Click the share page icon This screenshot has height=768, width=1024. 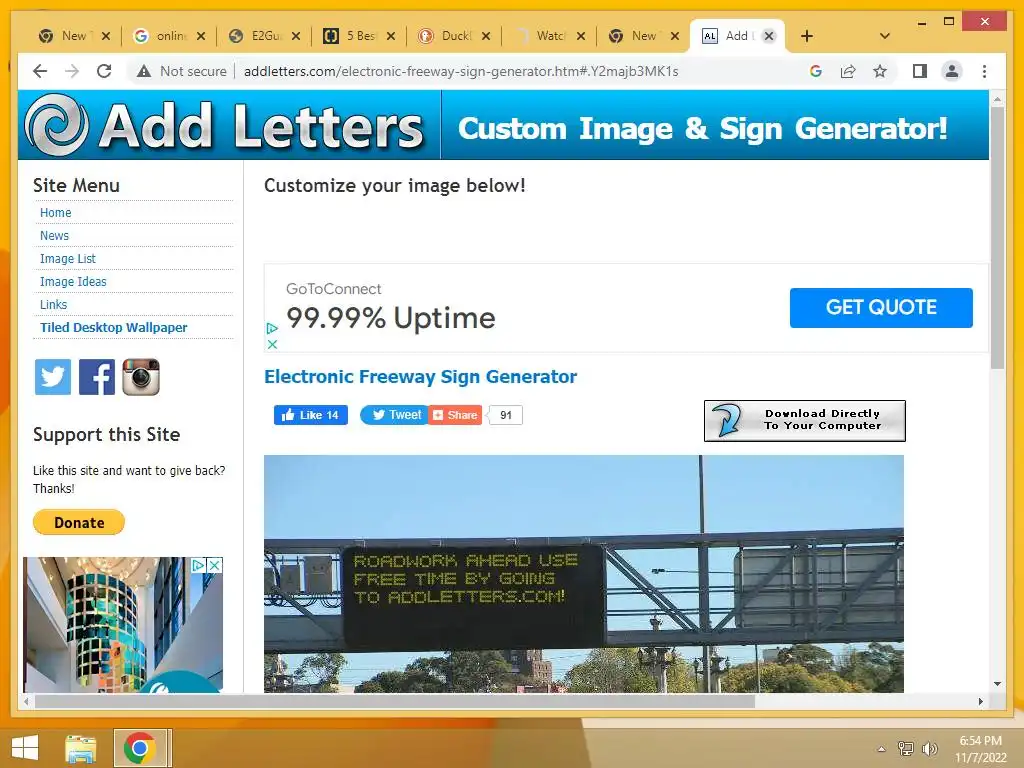pos(848,71)
